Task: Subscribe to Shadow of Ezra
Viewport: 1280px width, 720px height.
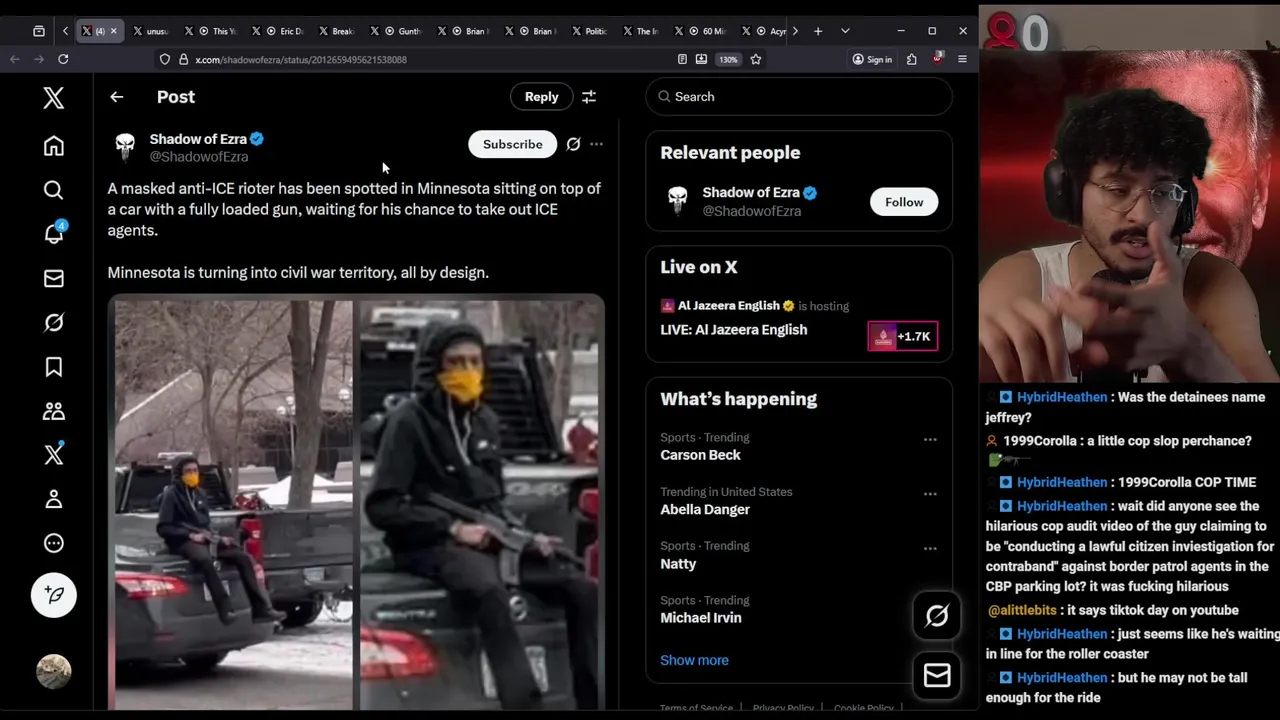Action: pos(512,144)
